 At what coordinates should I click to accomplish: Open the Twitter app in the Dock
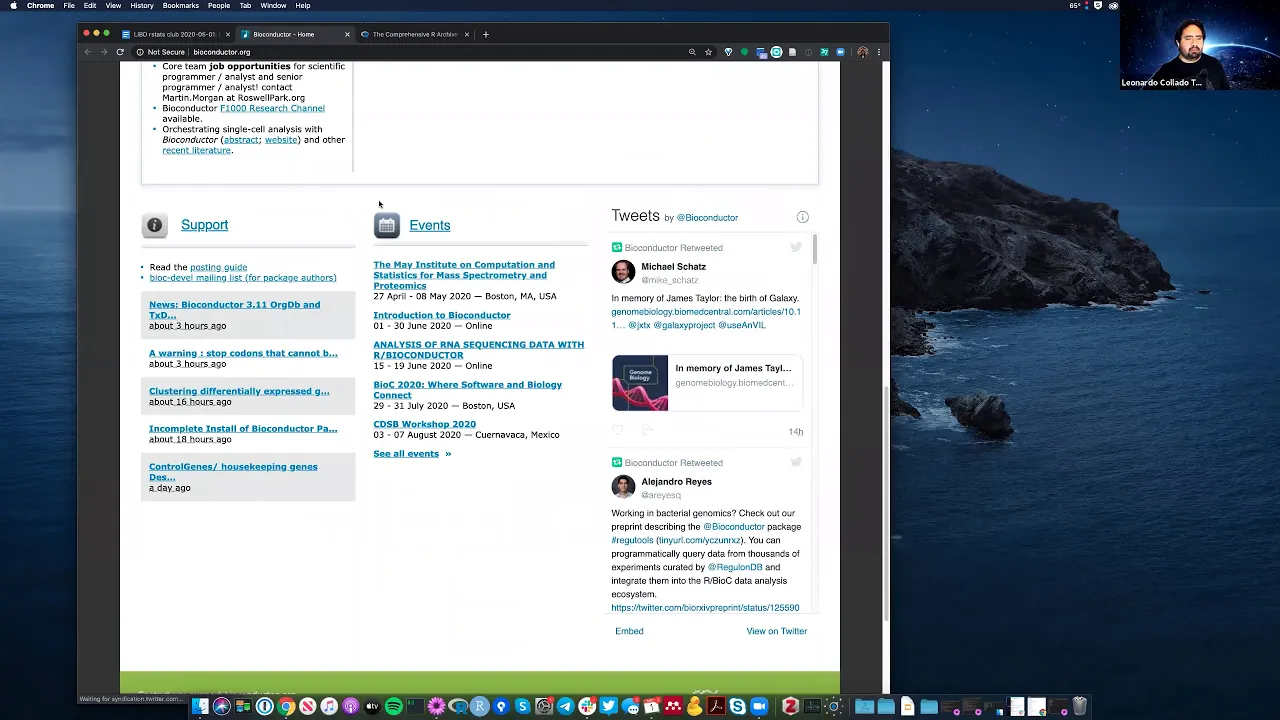coord(609,707)
